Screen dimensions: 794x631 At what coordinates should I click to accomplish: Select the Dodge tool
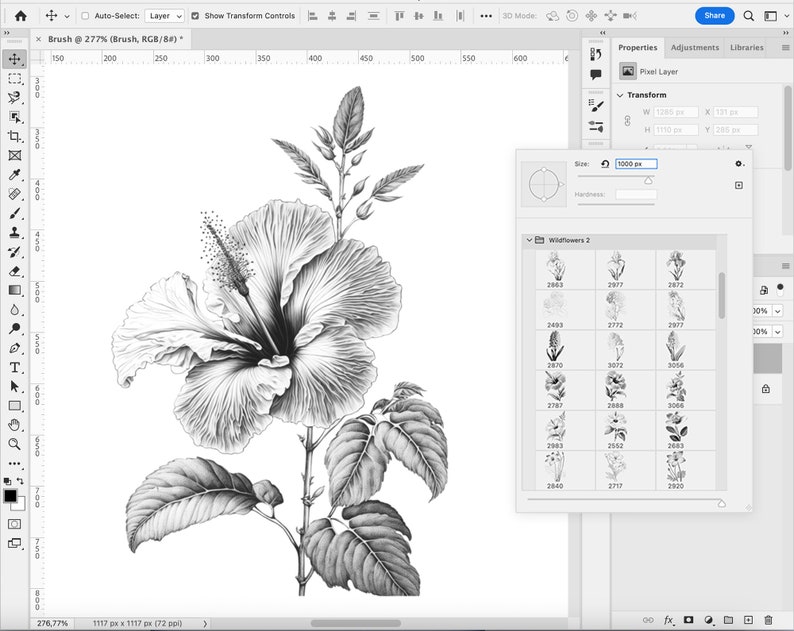pos(14,329)
